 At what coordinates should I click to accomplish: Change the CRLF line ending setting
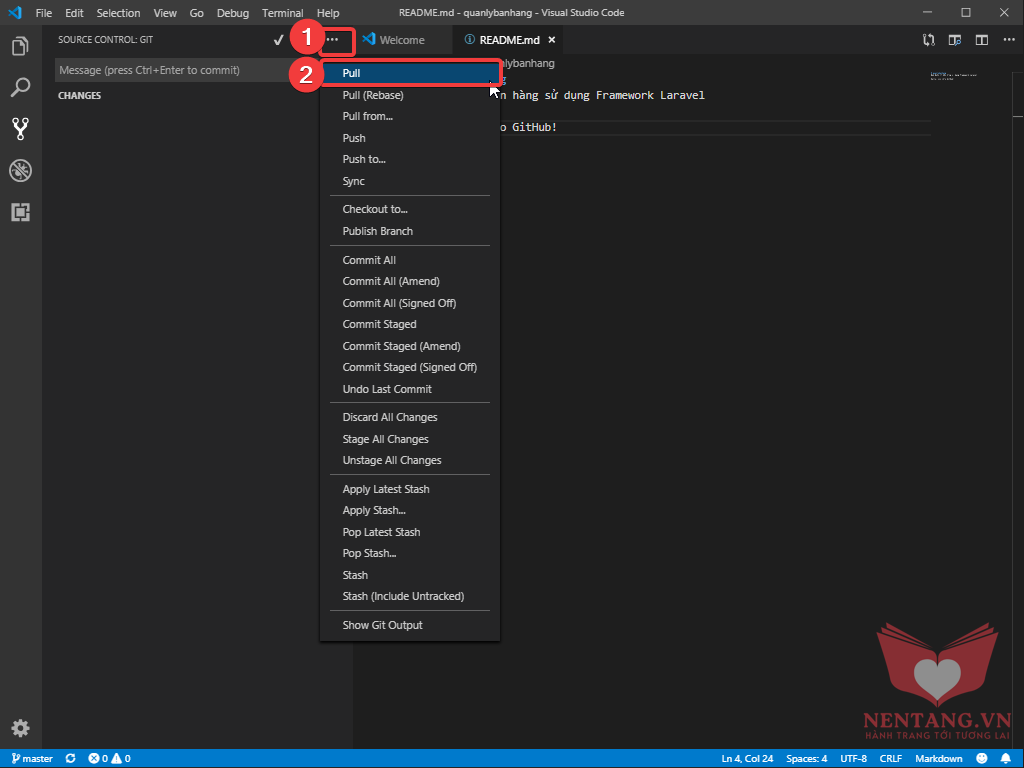(890, 759)
